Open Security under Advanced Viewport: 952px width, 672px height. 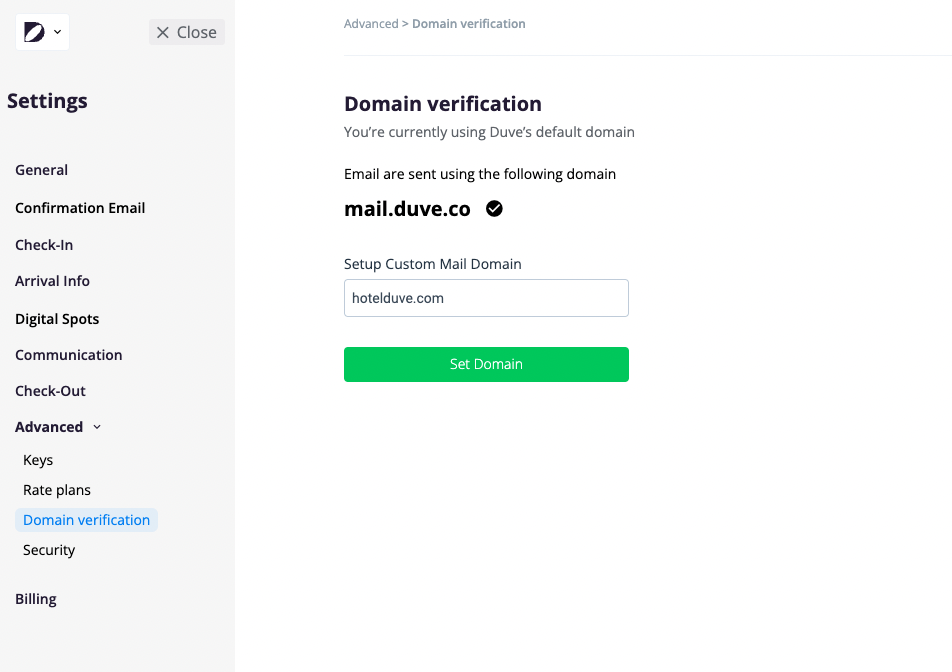49,550
